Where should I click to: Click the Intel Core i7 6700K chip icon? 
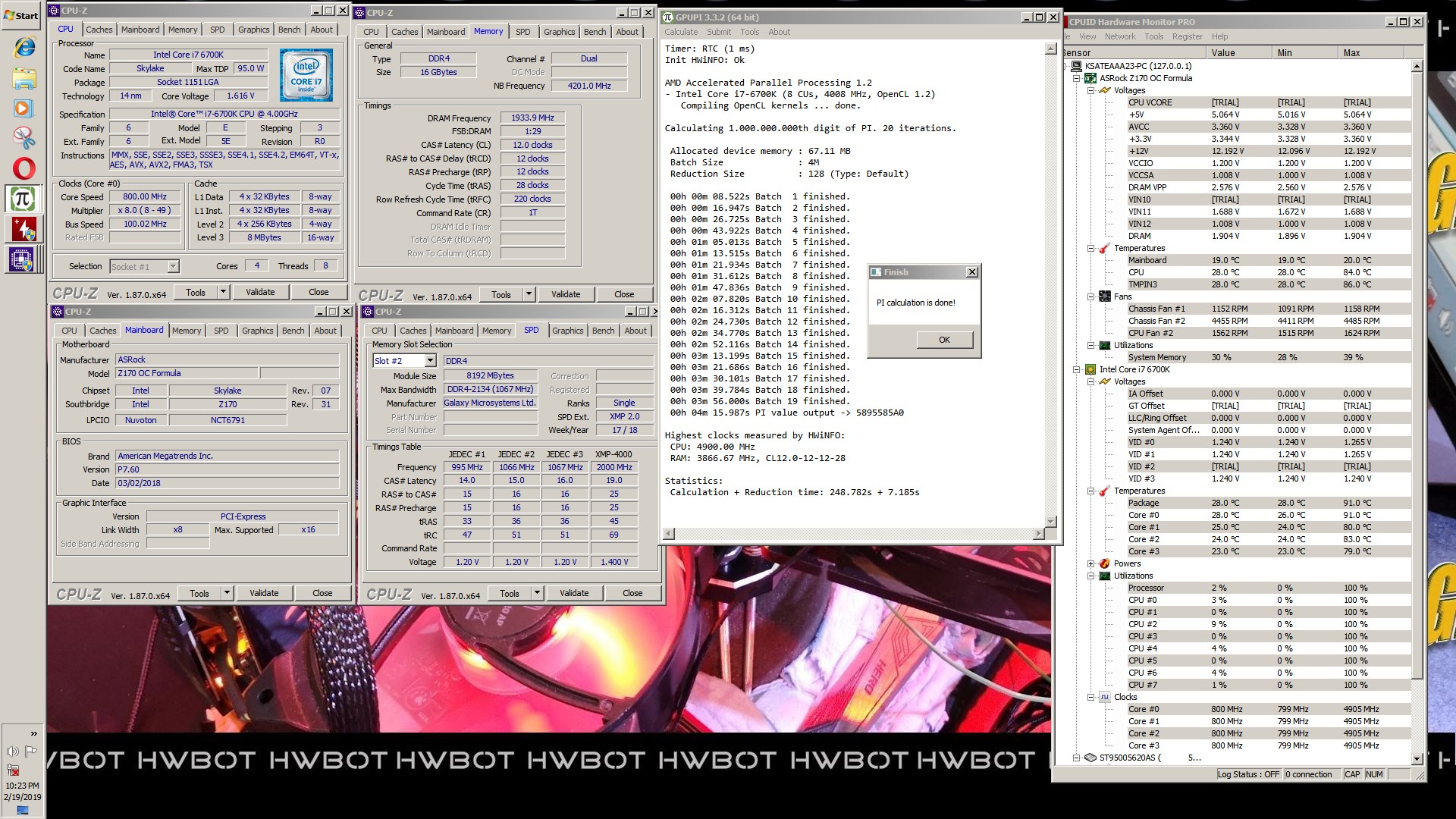pyautogui.click(x=1090, y=369)
